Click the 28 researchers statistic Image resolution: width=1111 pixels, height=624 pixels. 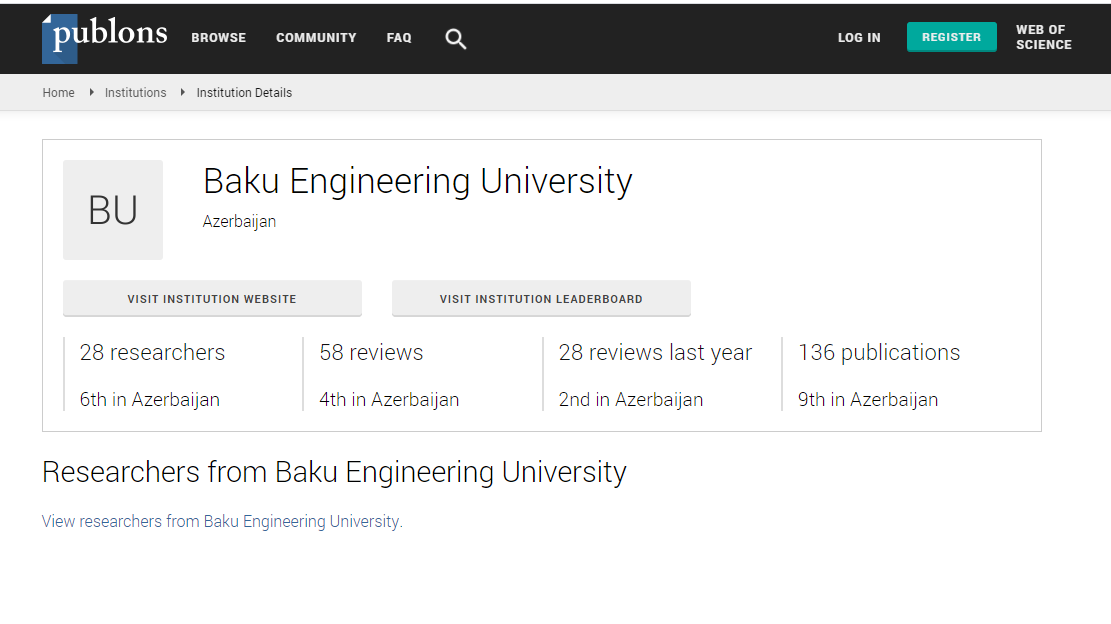pos(152,353)
